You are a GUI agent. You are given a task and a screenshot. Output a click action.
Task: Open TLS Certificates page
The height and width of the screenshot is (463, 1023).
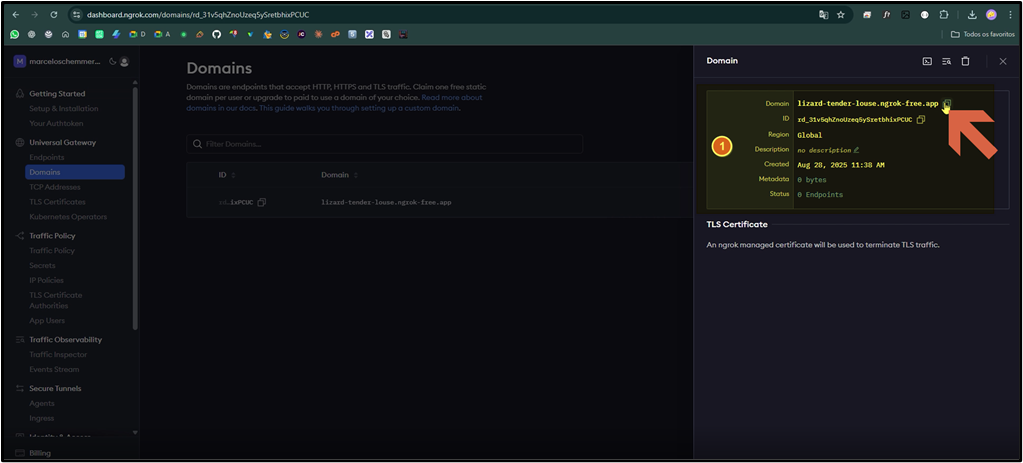point(57,202)
